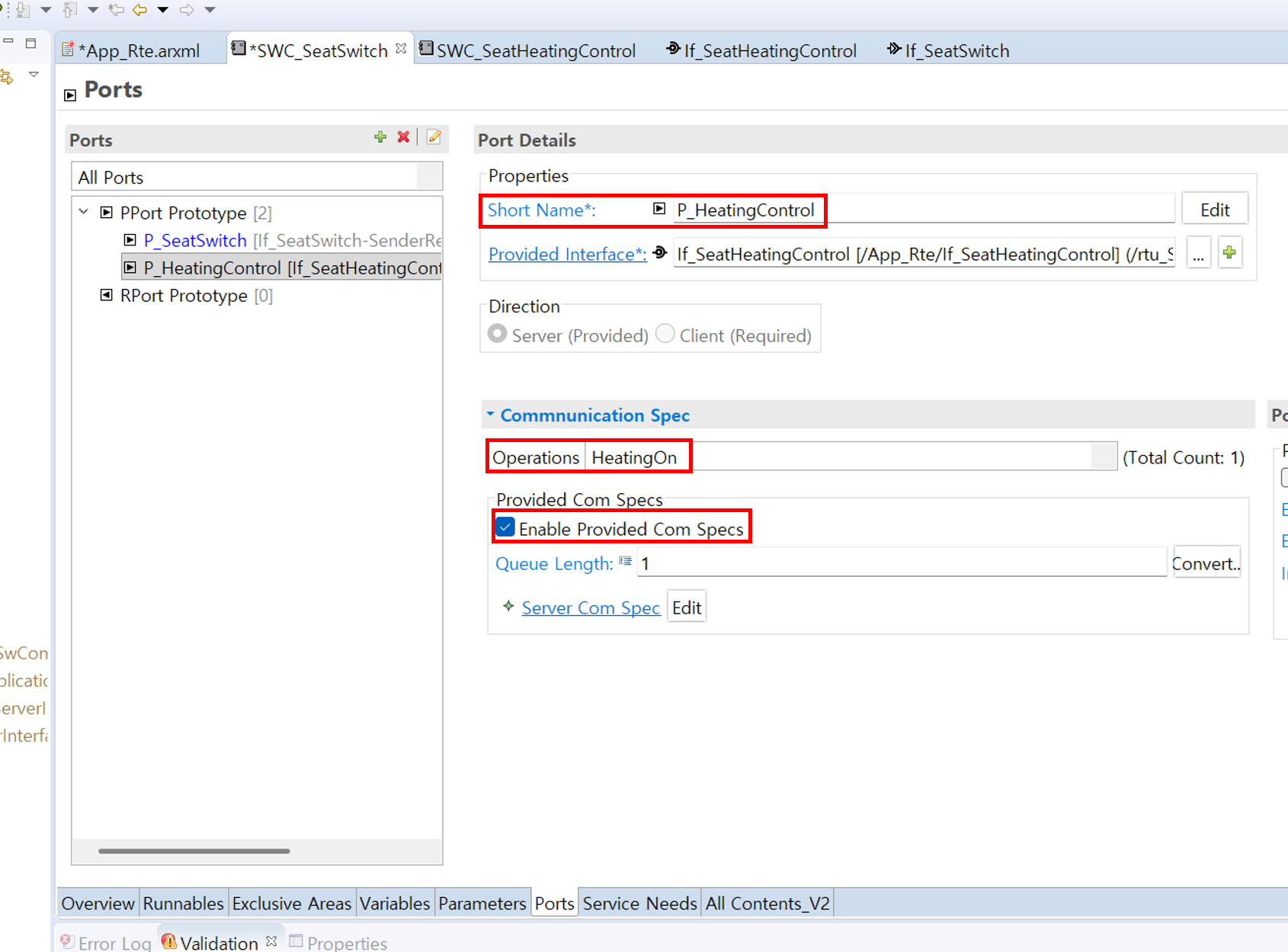Click the back navigation arrow in toolbar
1288x952 pixels.
pos(139,10)
